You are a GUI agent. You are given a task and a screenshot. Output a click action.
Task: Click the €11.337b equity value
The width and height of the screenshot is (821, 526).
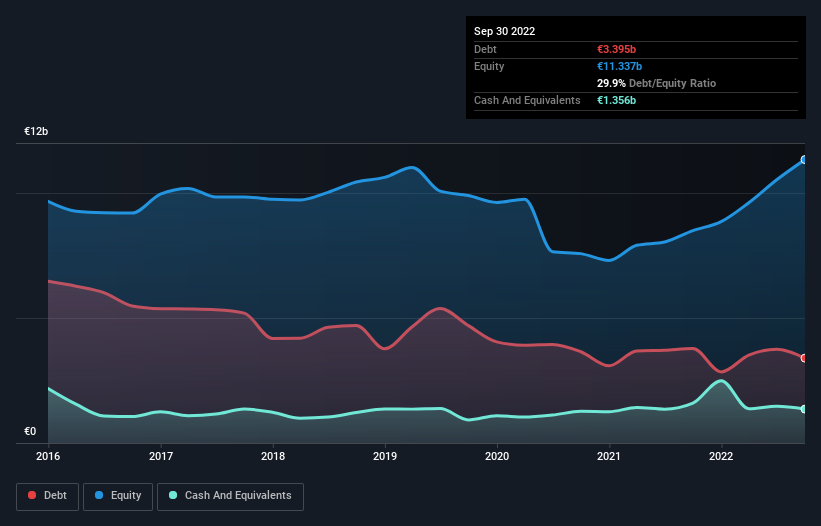pos(619,66)
